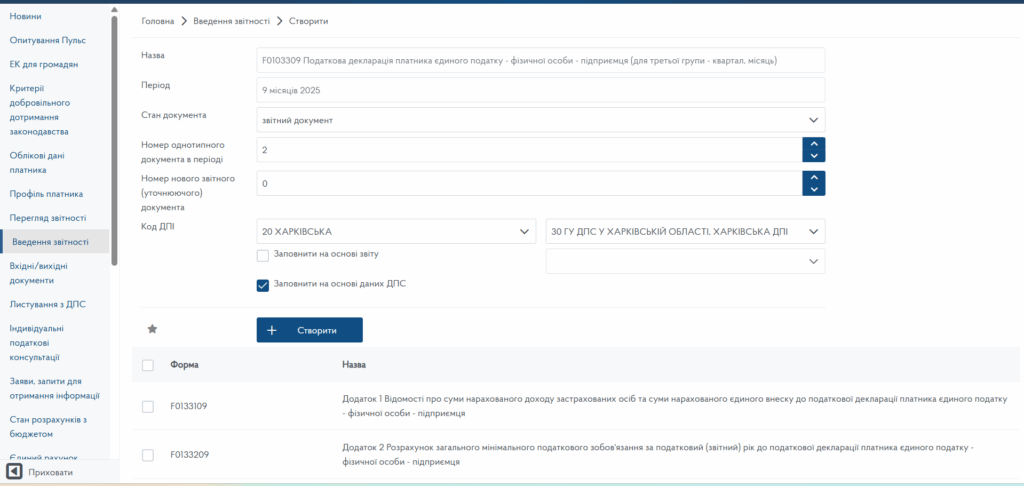Viewport: 1024px width, 486px height.
Task: Increase Номер нового звітного stepper up arrow
Action: (x=814, y=177)
